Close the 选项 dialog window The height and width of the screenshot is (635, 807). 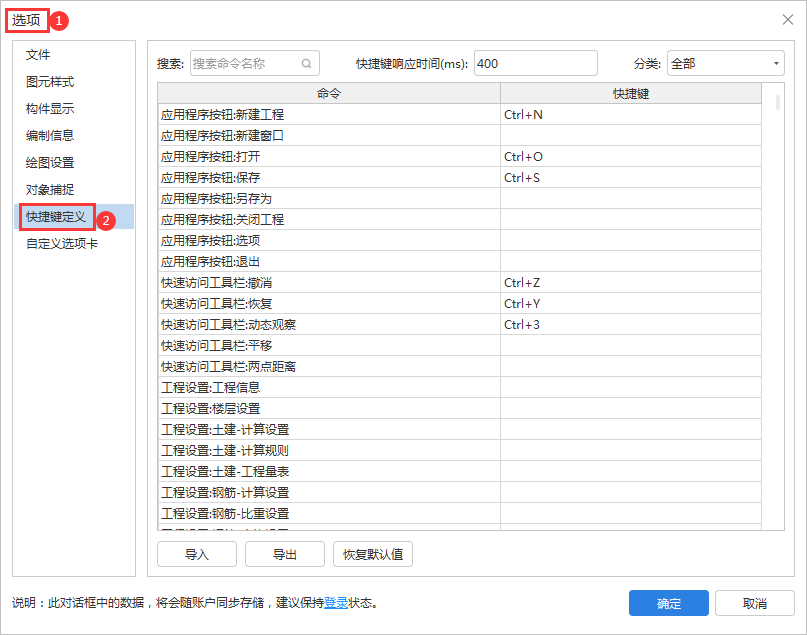787,20
